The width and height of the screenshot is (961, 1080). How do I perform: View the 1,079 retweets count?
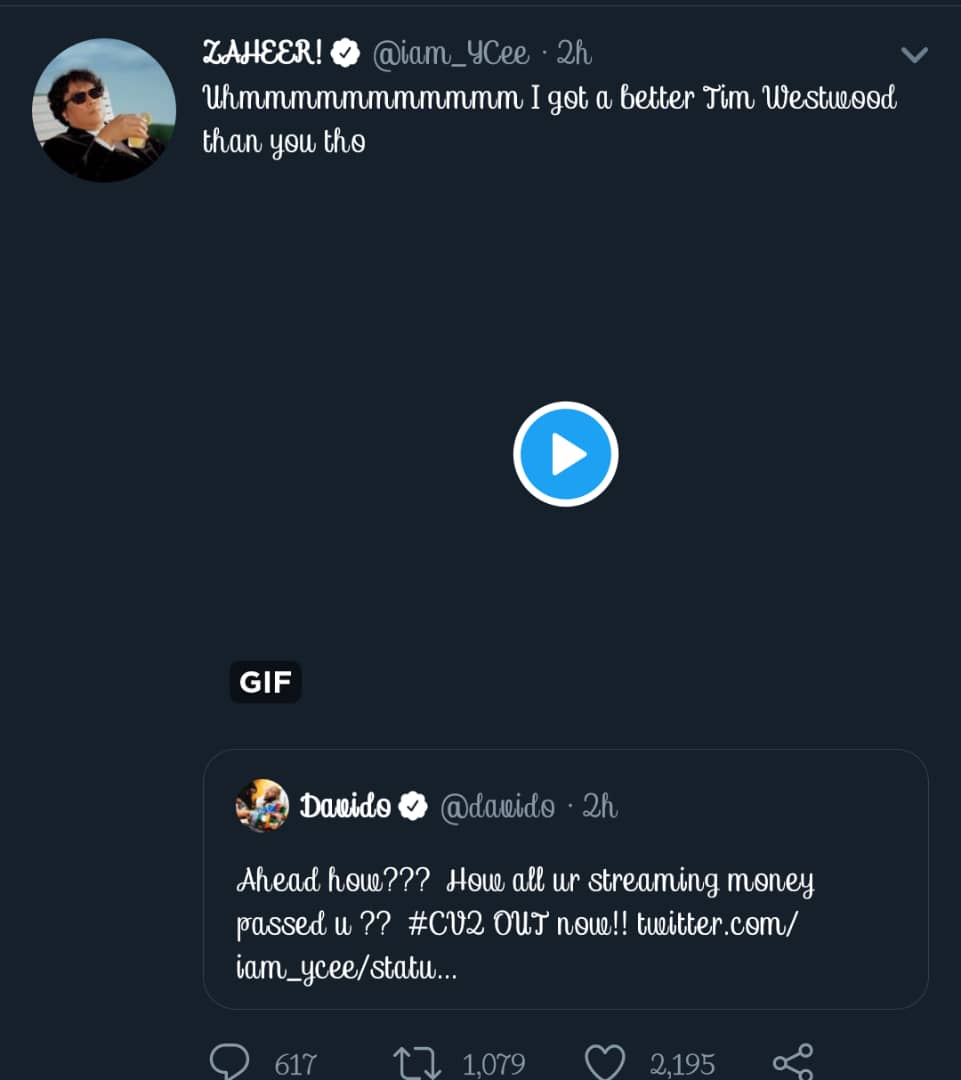point(493,1064)
